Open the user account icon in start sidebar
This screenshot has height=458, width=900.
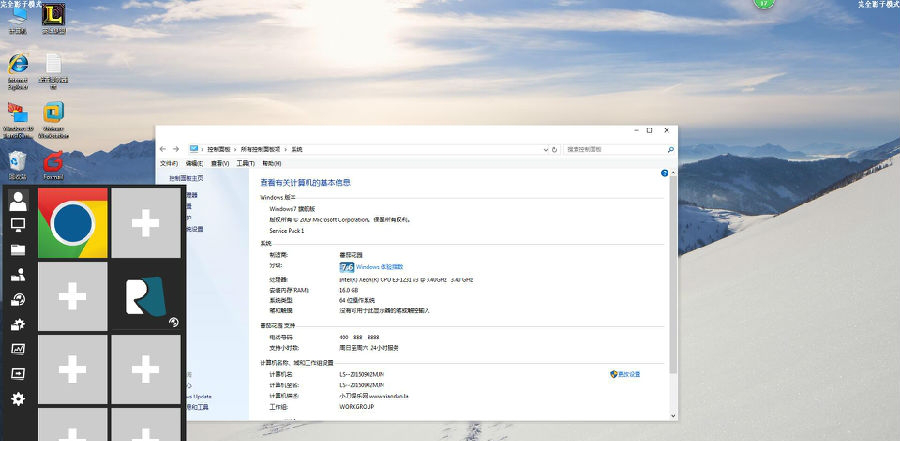click(18, 200)
